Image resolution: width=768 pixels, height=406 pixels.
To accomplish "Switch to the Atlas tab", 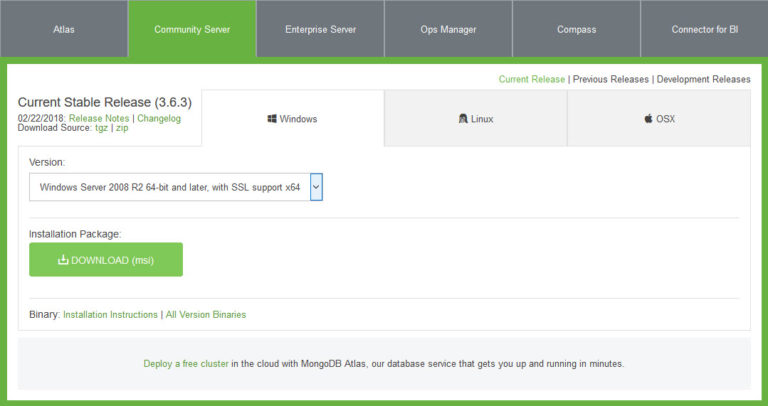I will coord(64,29).
